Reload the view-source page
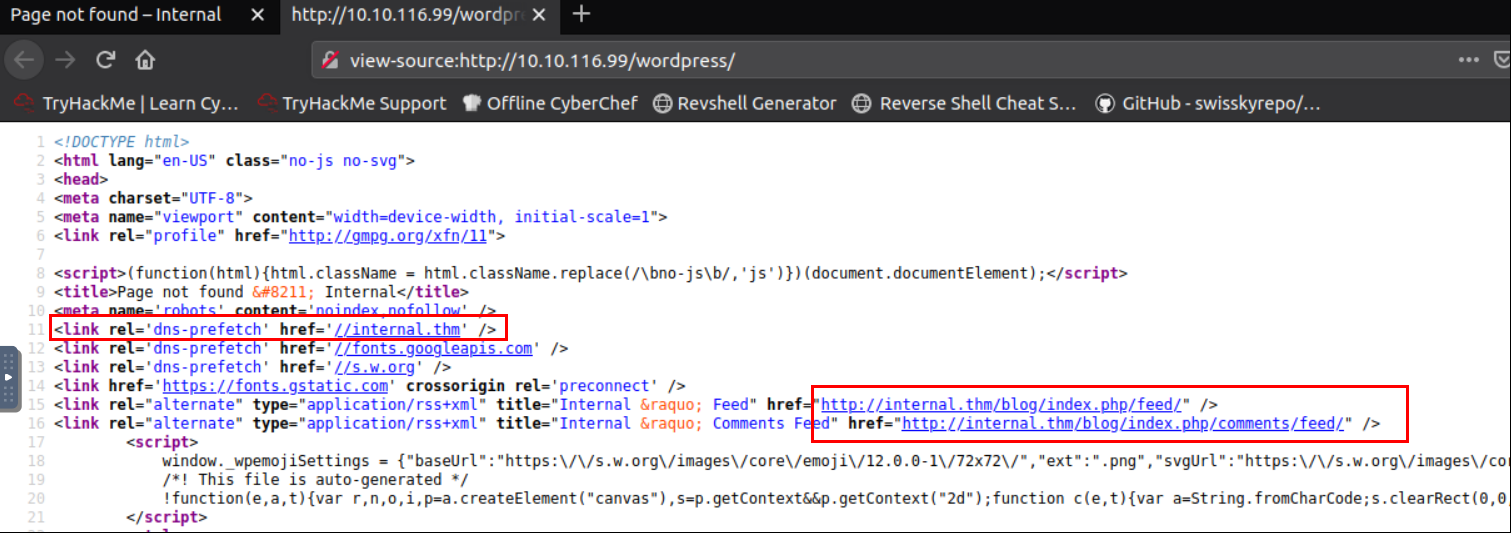Viewport: 1511px width, 533px height. [x=106, y=60]
